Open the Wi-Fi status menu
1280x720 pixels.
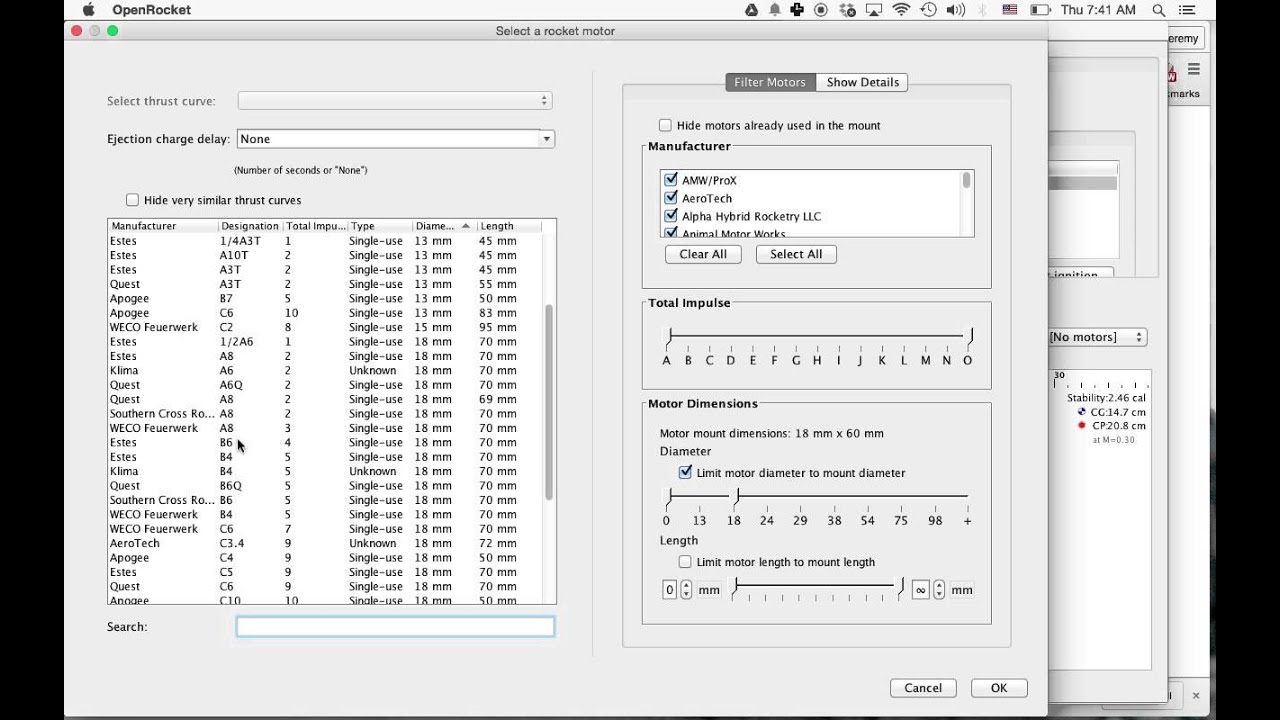tap(901, 10)
